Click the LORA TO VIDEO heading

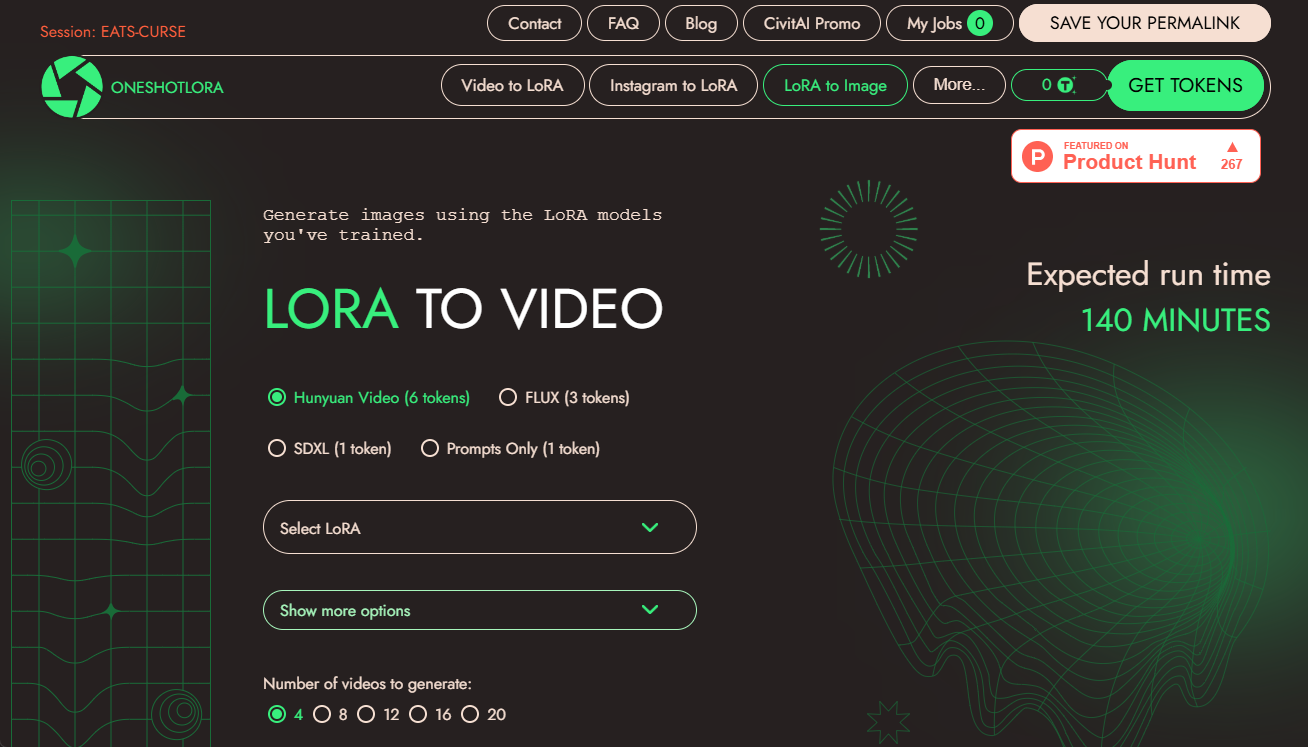(x=463, y=309)
